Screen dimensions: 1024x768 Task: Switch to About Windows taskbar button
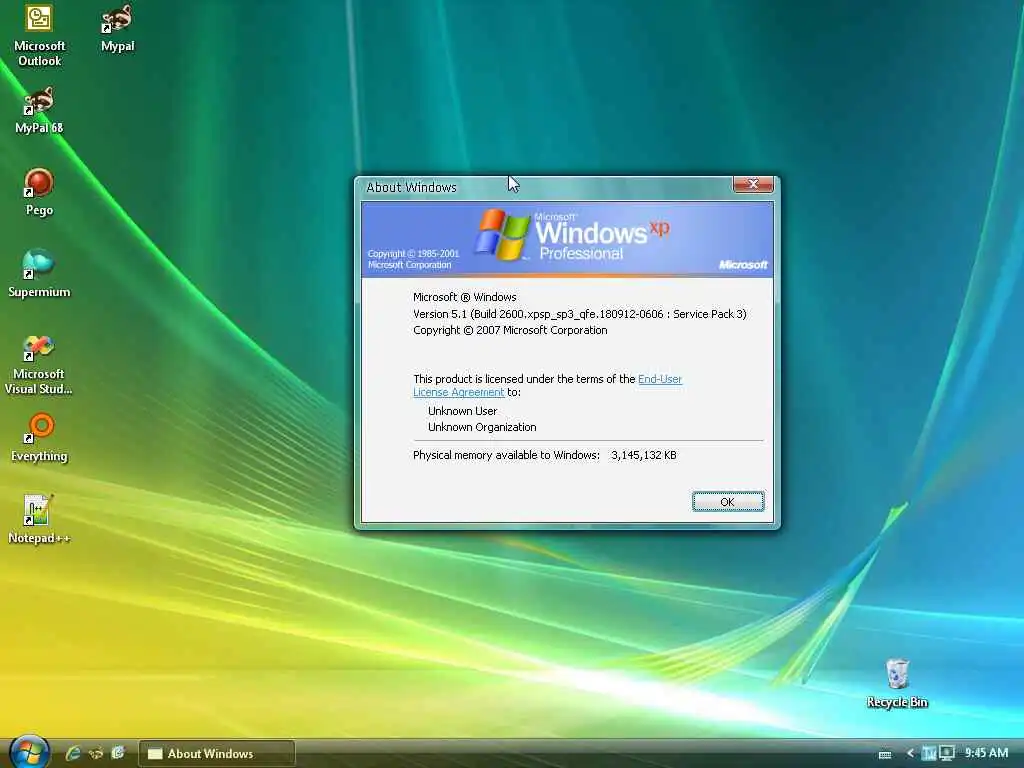point(217,754)
